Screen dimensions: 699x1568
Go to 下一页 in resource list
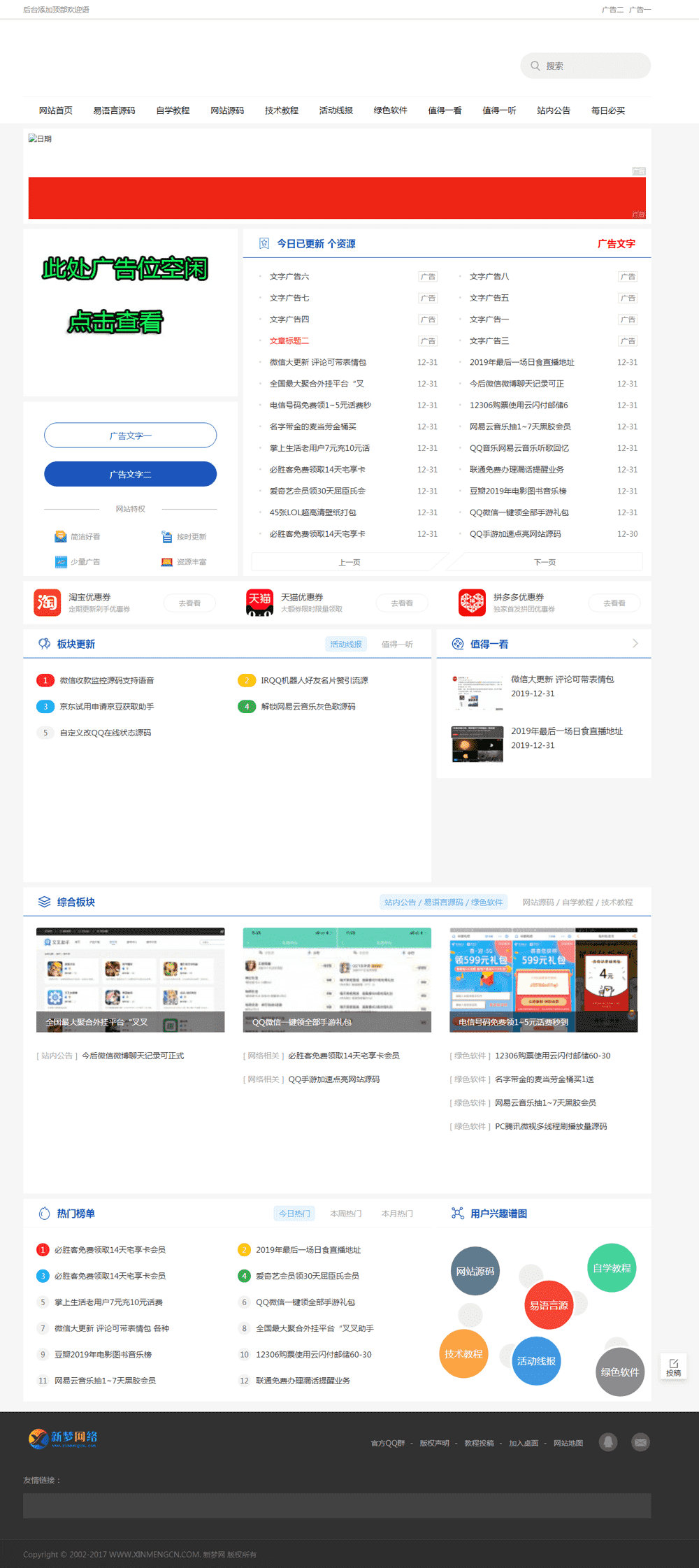(x=545, y=562)
